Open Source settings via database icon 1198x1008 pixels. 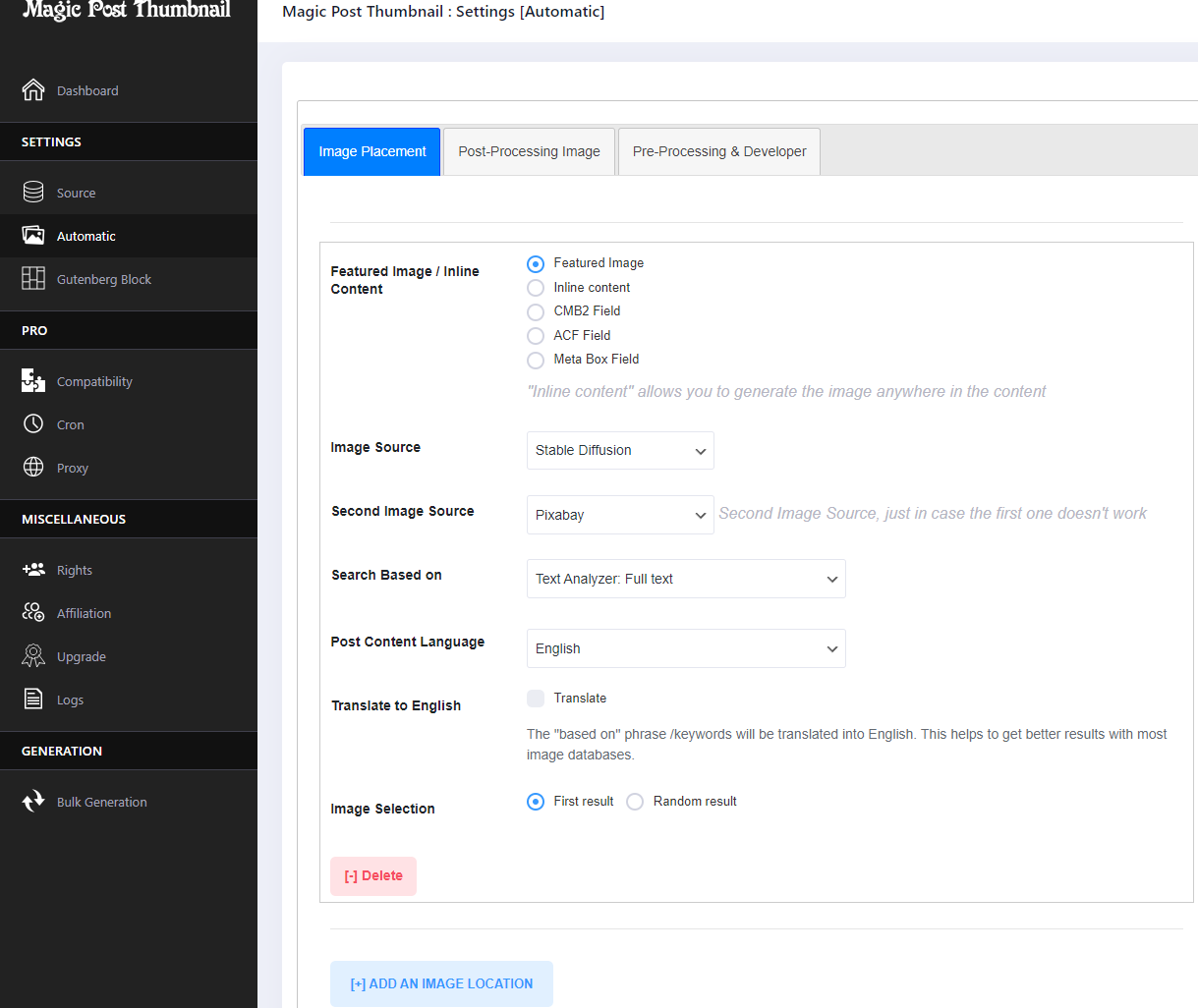click(x=33, y=193)
